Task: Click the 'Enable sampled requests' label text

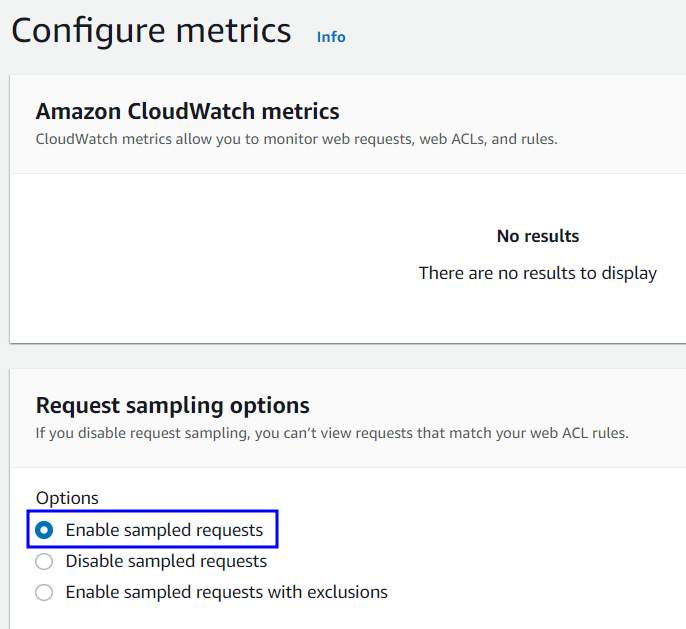Action: (164, 530)
